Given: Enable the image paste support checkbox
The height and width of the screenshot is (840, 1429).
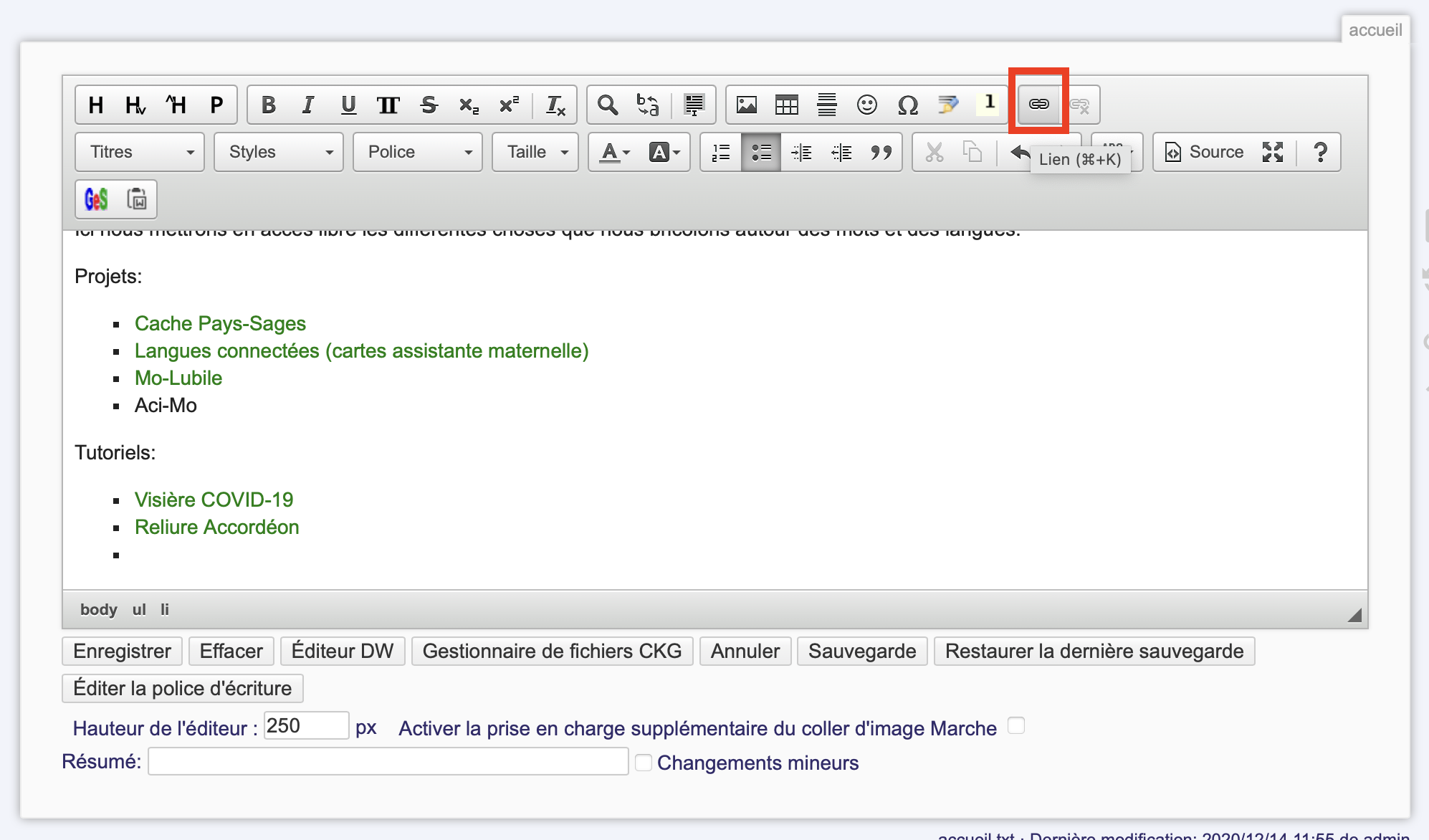Looking at the screenshot, I should [1015, 726].
